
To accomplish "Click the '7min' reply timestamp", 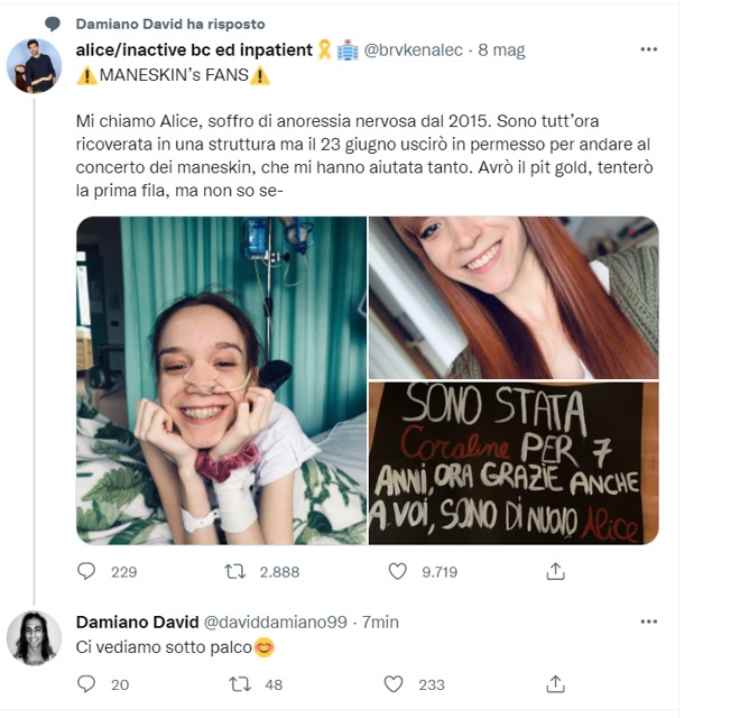I will [380, 622].
